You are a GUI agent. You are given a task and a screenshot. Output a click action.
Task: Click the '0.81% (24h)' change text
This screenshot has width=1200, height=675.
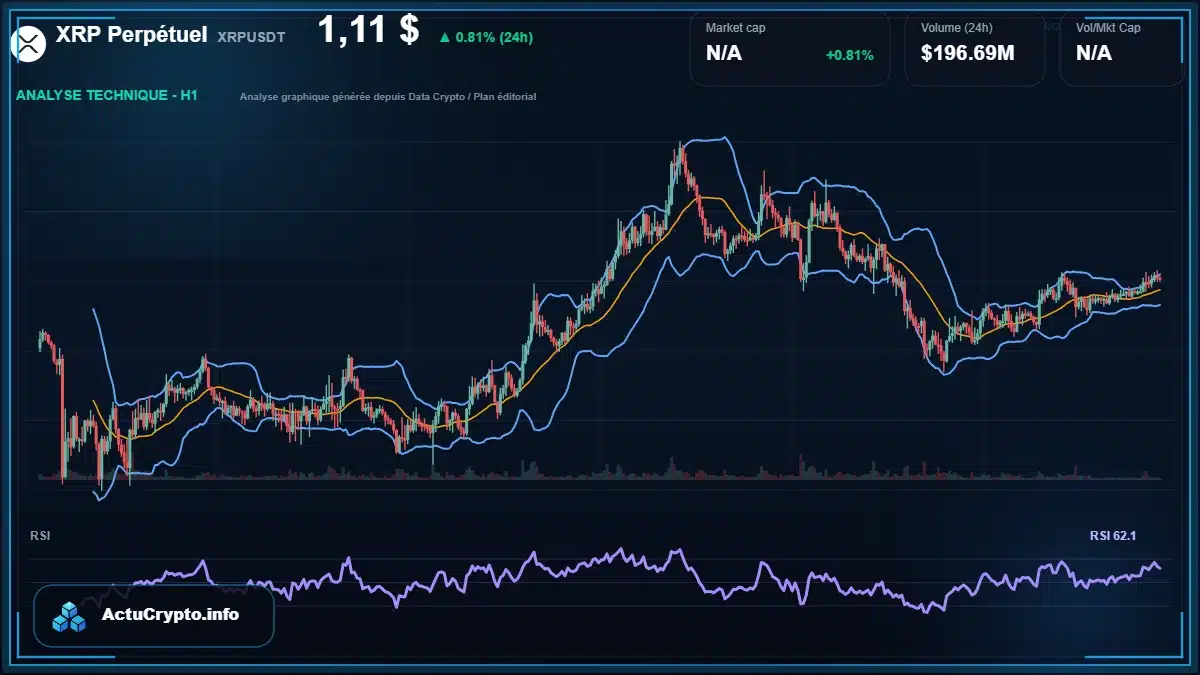click(x=494, y=37)
